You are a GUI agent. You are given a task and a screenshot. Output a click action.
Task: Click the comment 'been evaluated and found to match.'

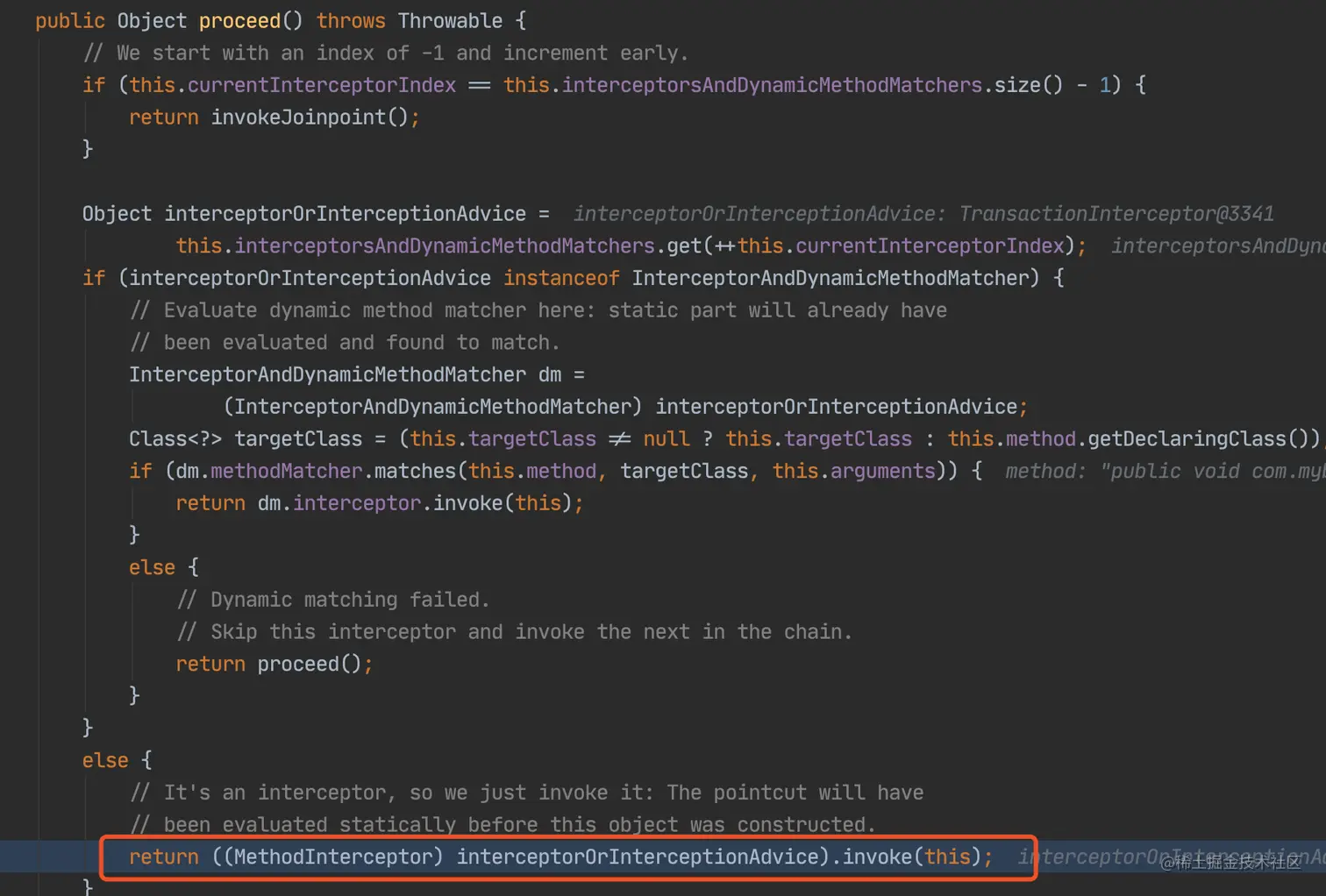[345, 343]
